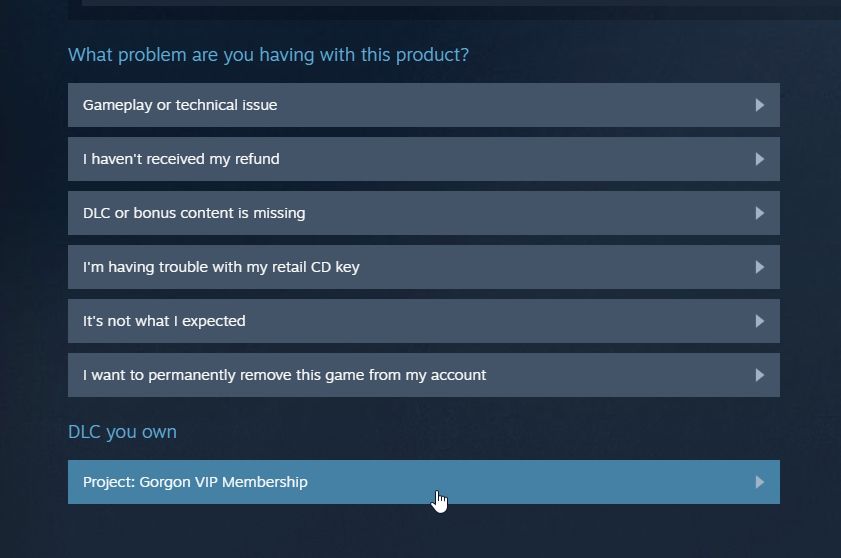841x558 pixels.
Task: Click the What problem are you having heading
Action: (268, 55)
